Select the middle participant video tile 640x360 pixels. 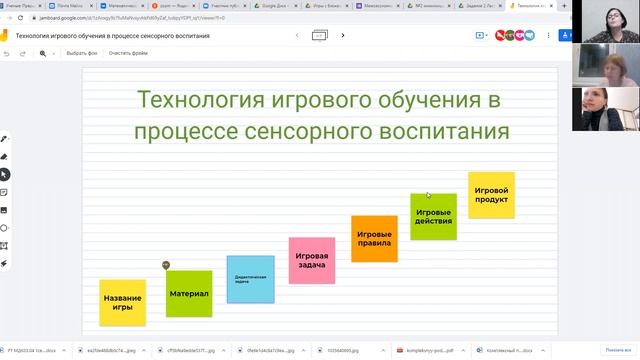pos(606,65)
